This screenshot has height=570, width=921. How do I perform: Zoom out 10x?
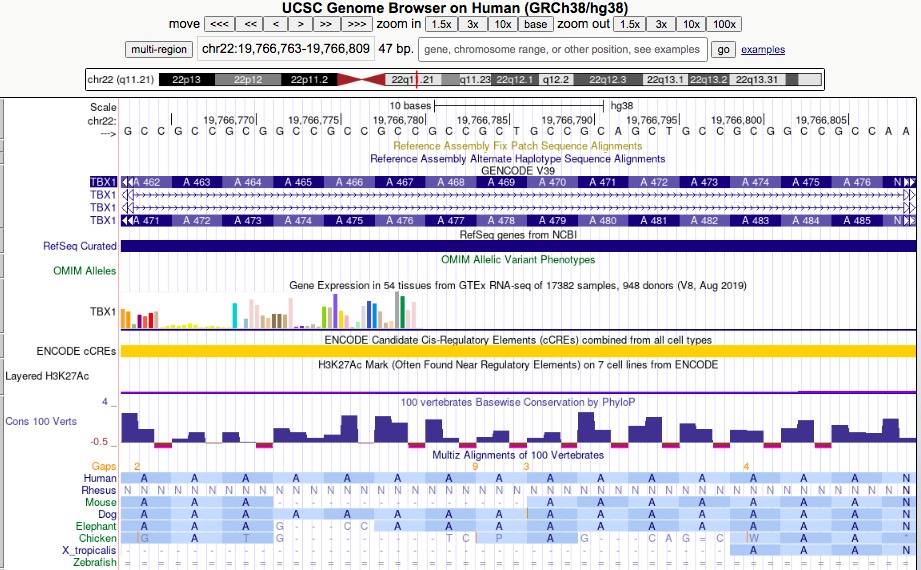691,24
